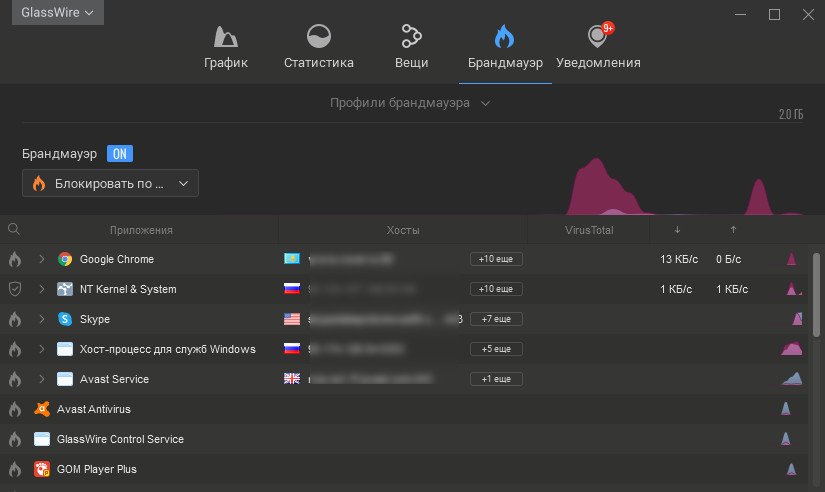Click the application list vertical scrollbar

click(817, 295)
